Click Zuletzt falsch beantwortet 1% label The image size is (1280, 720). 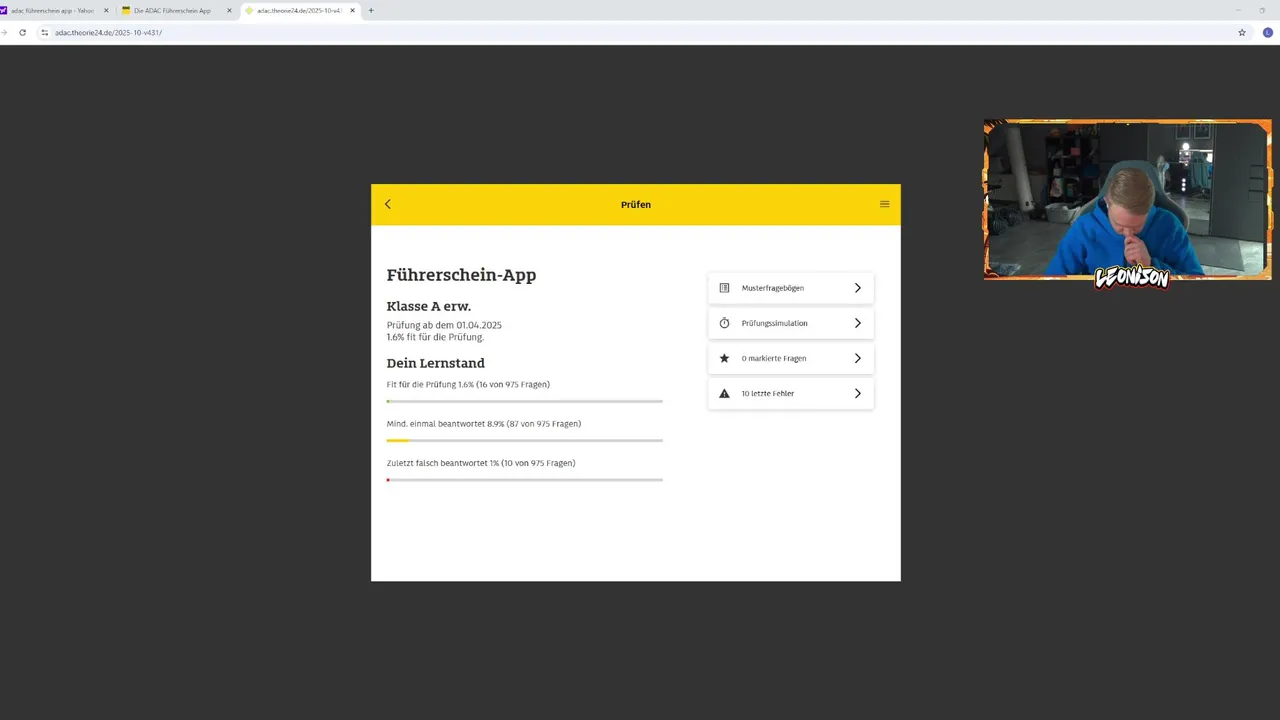click(x=480, y=463)
